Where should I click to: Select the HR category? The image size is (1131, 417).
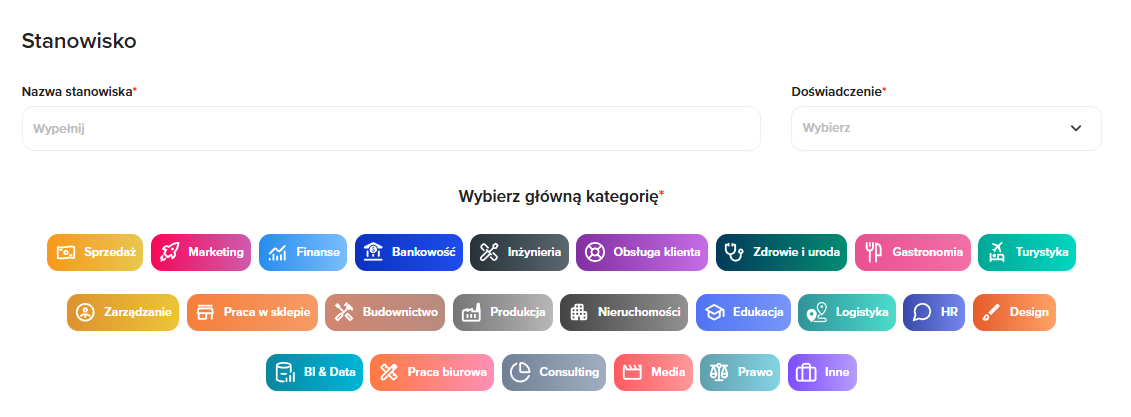(x=933, y=313)
